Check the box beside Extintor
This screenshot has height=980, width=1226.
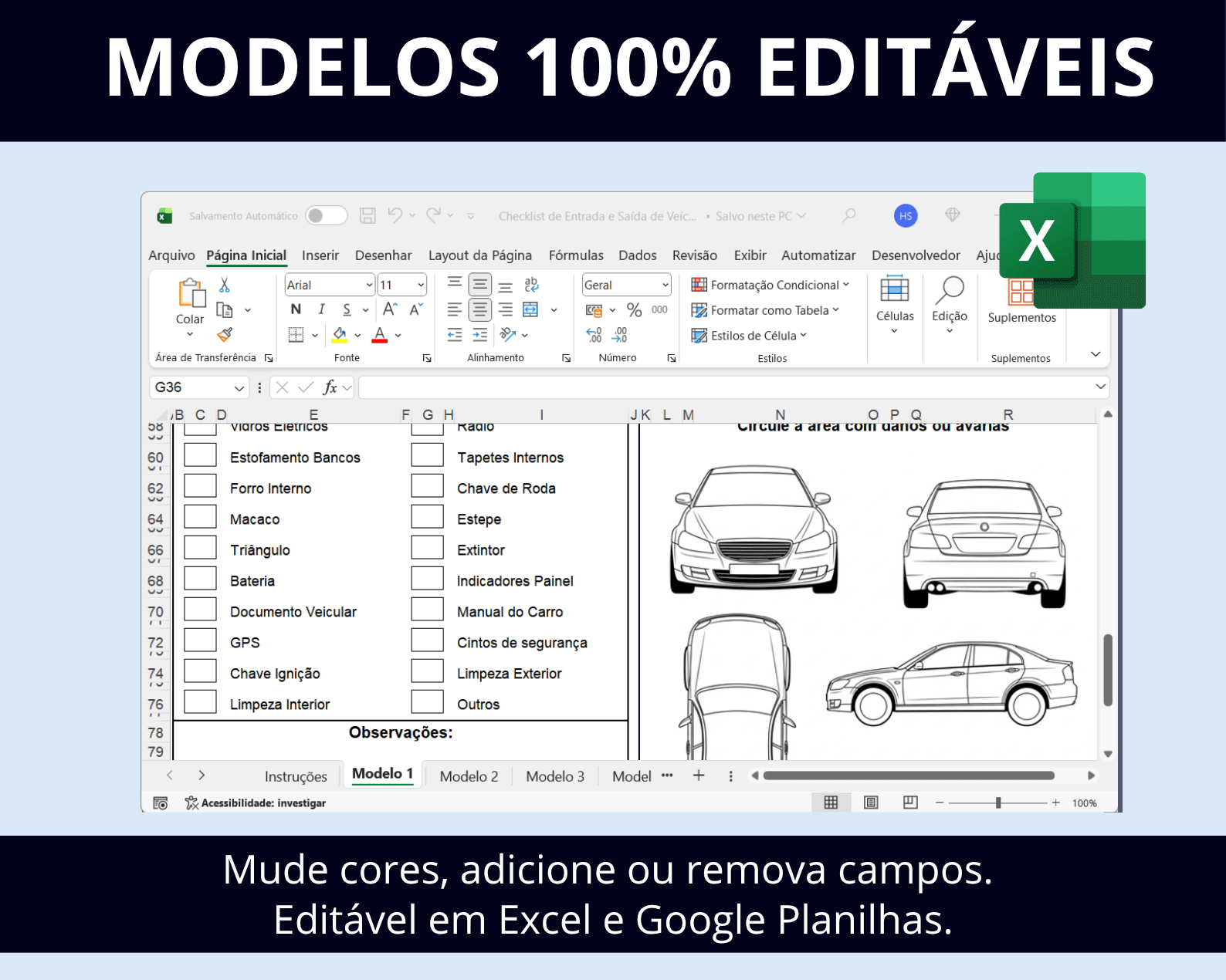tap(427, 548)
